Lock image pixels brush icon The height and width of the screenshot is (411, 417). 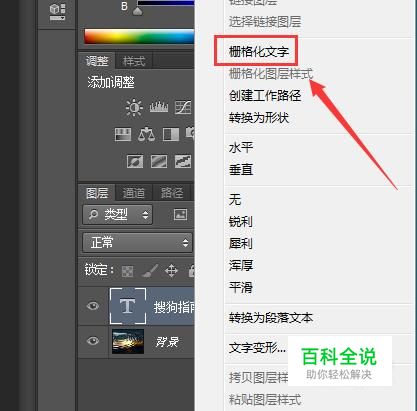[150, 271]
